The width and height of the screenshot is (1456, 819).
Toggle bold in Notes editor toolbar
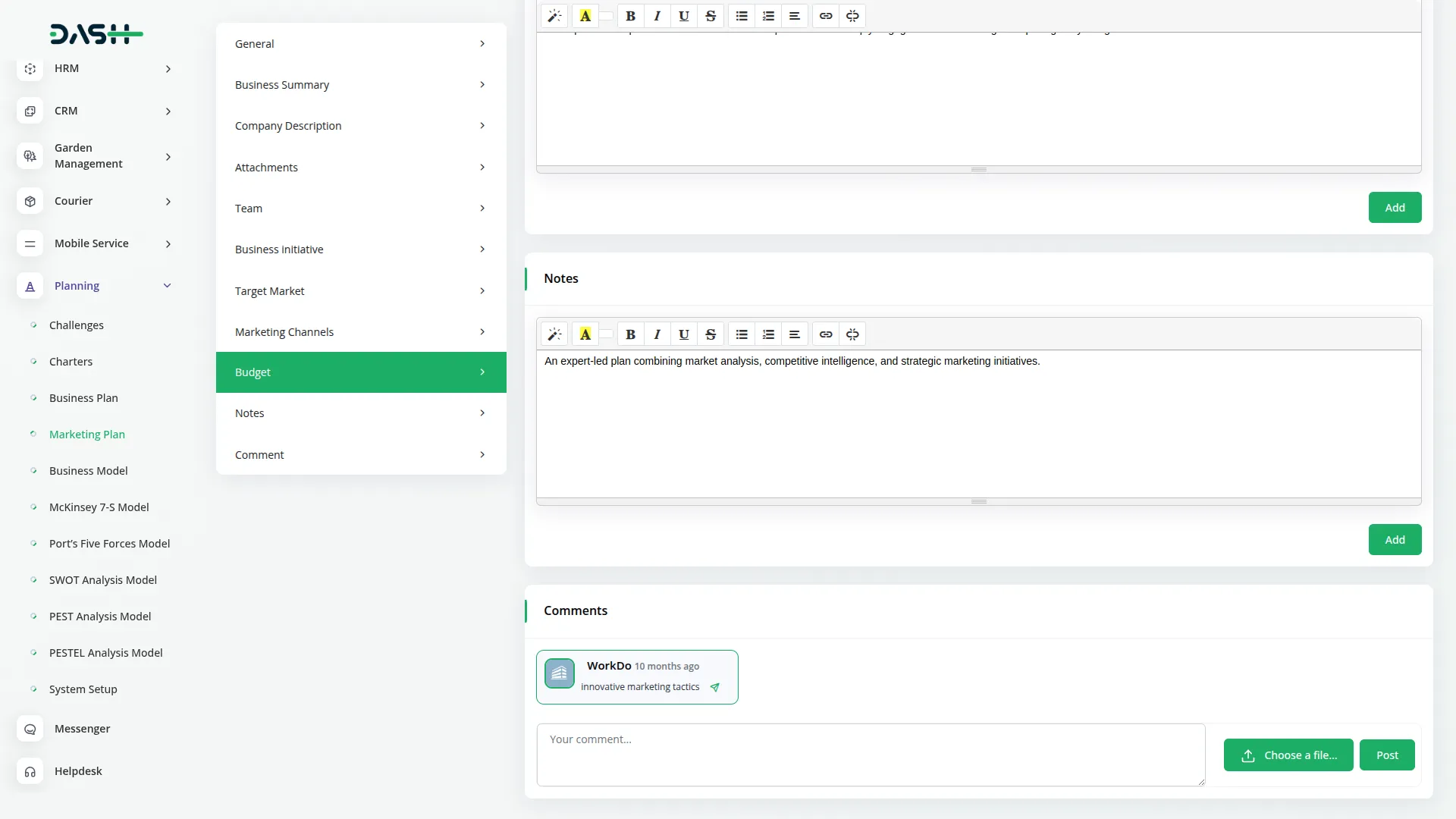[x=630, y=334]
